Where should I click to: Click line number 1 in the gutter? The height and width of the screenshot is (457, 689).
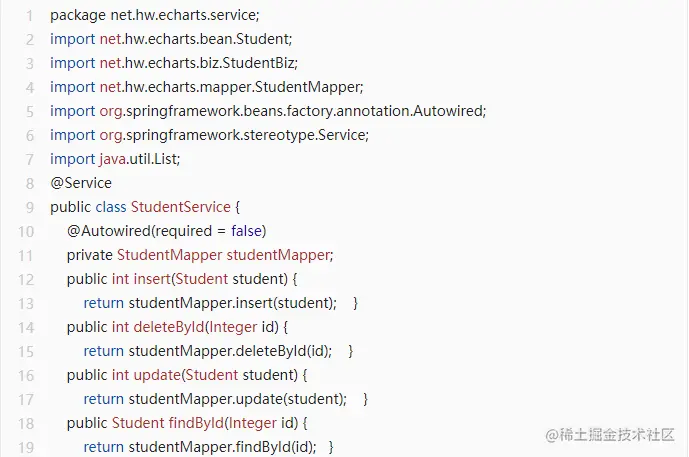(x=30, y=15)
